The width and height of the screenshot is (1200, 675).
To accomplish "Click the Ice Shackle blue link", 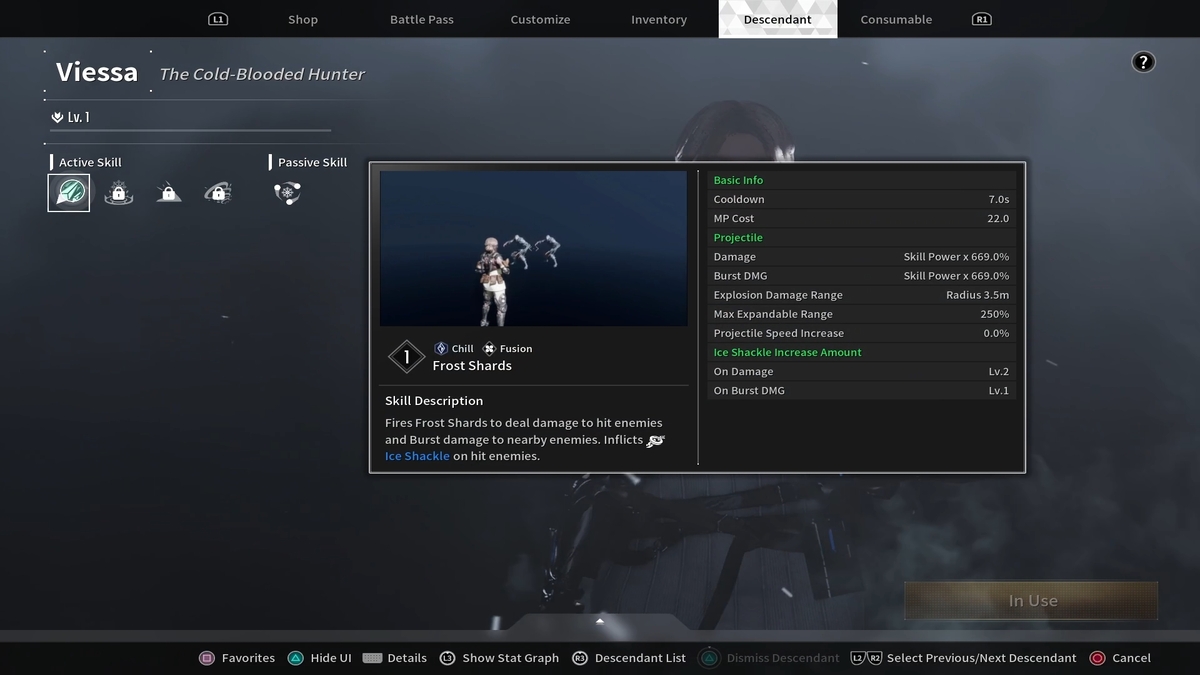I will click(417, 456).
